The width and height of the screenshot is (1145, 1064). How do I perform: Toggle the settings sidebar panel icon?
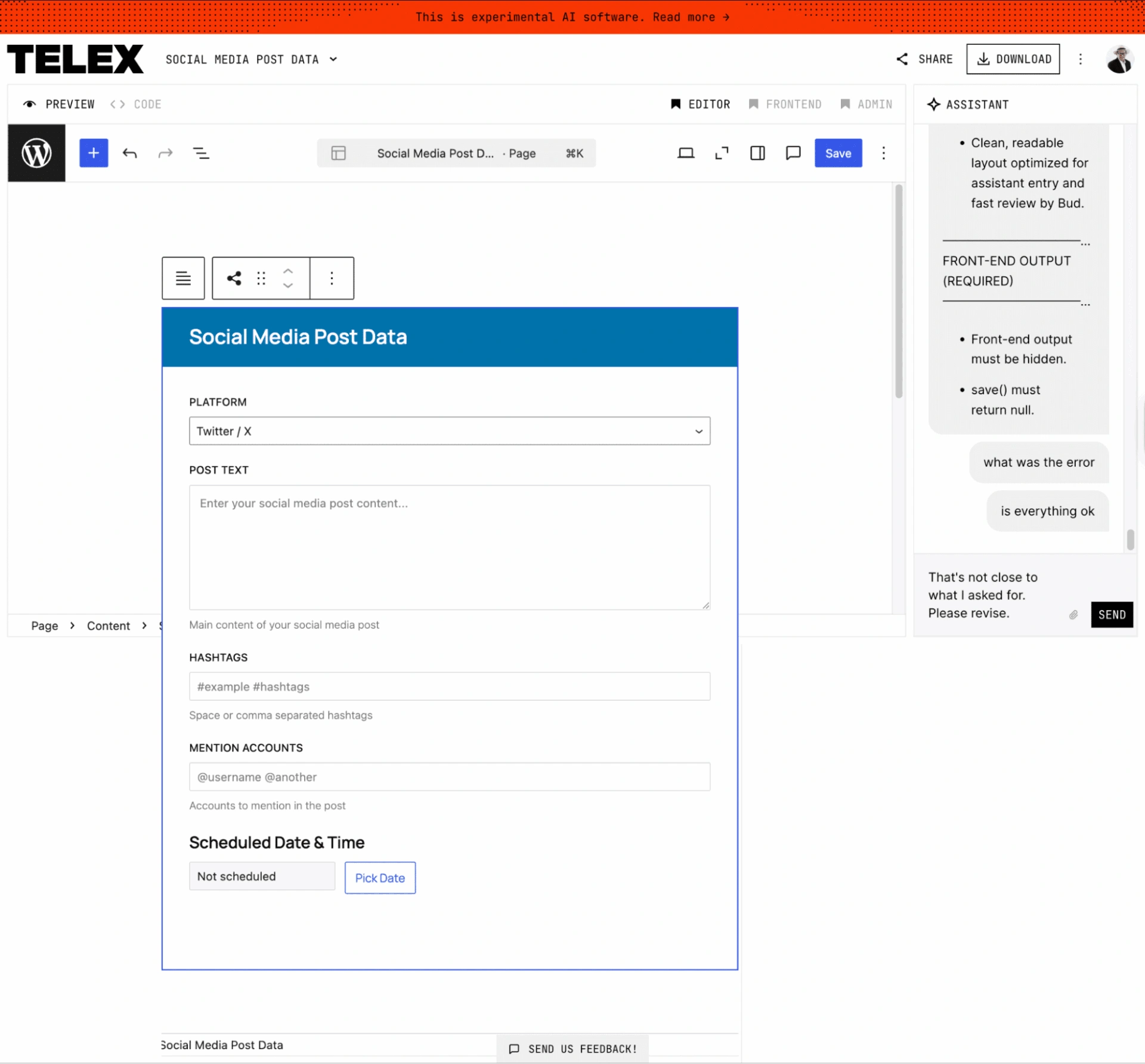point(757,153)
